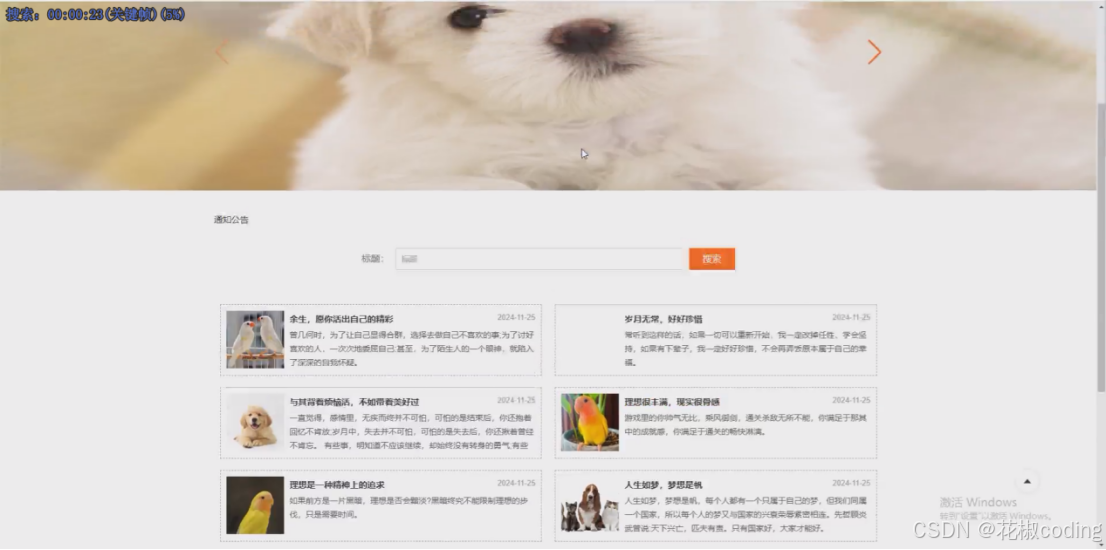Click the page vertical scrollbar thumb
Viewport: 1106px width, 550px height.
[1101, 247]
